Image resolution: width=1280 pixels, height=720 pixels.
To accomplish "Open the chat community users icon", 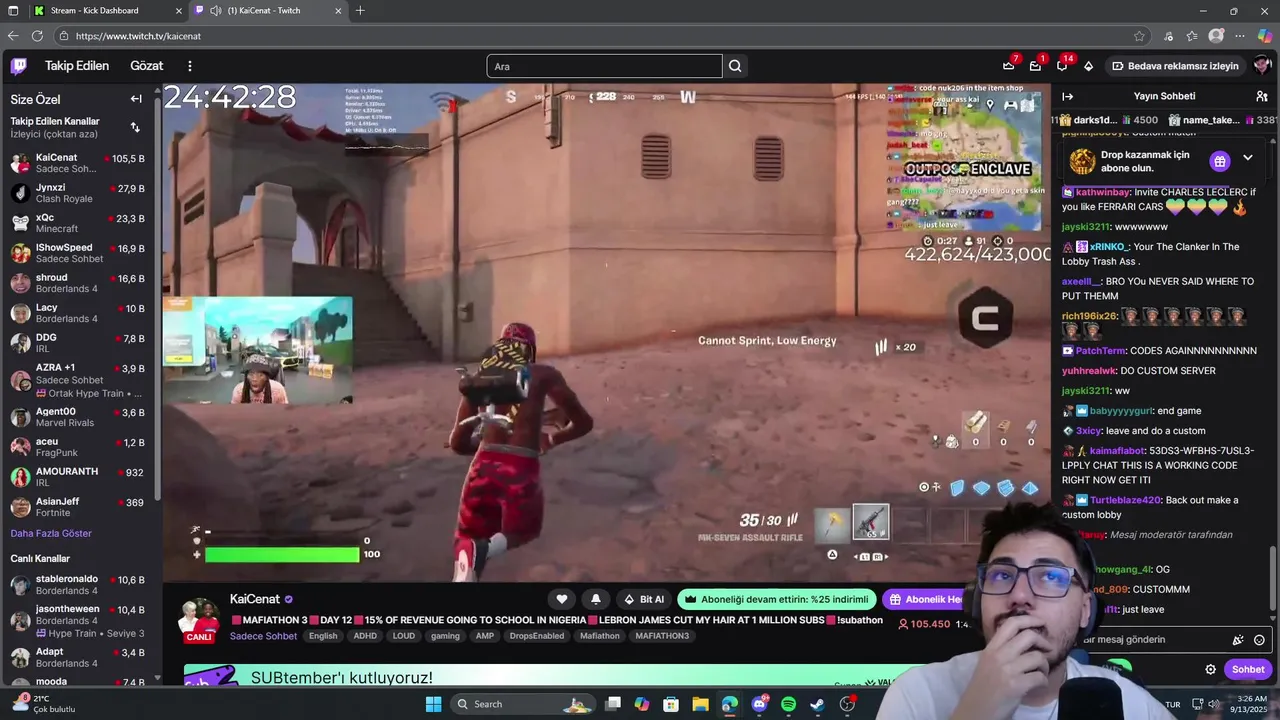I will pyautogui.click(x=1262, y=96).
